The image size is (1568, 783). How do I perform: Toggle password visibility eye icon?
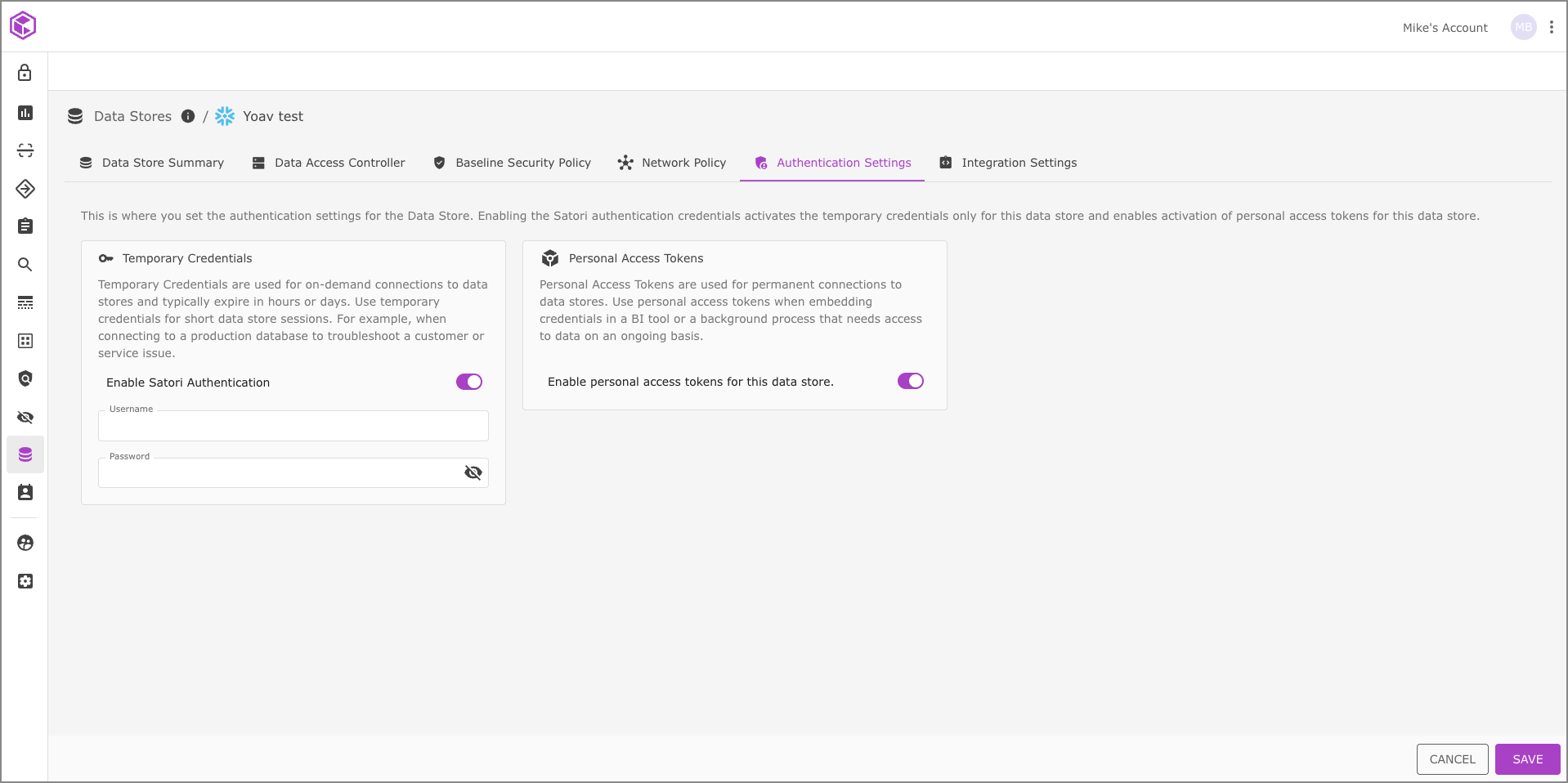pyautogui.click(x=473, y=472)
